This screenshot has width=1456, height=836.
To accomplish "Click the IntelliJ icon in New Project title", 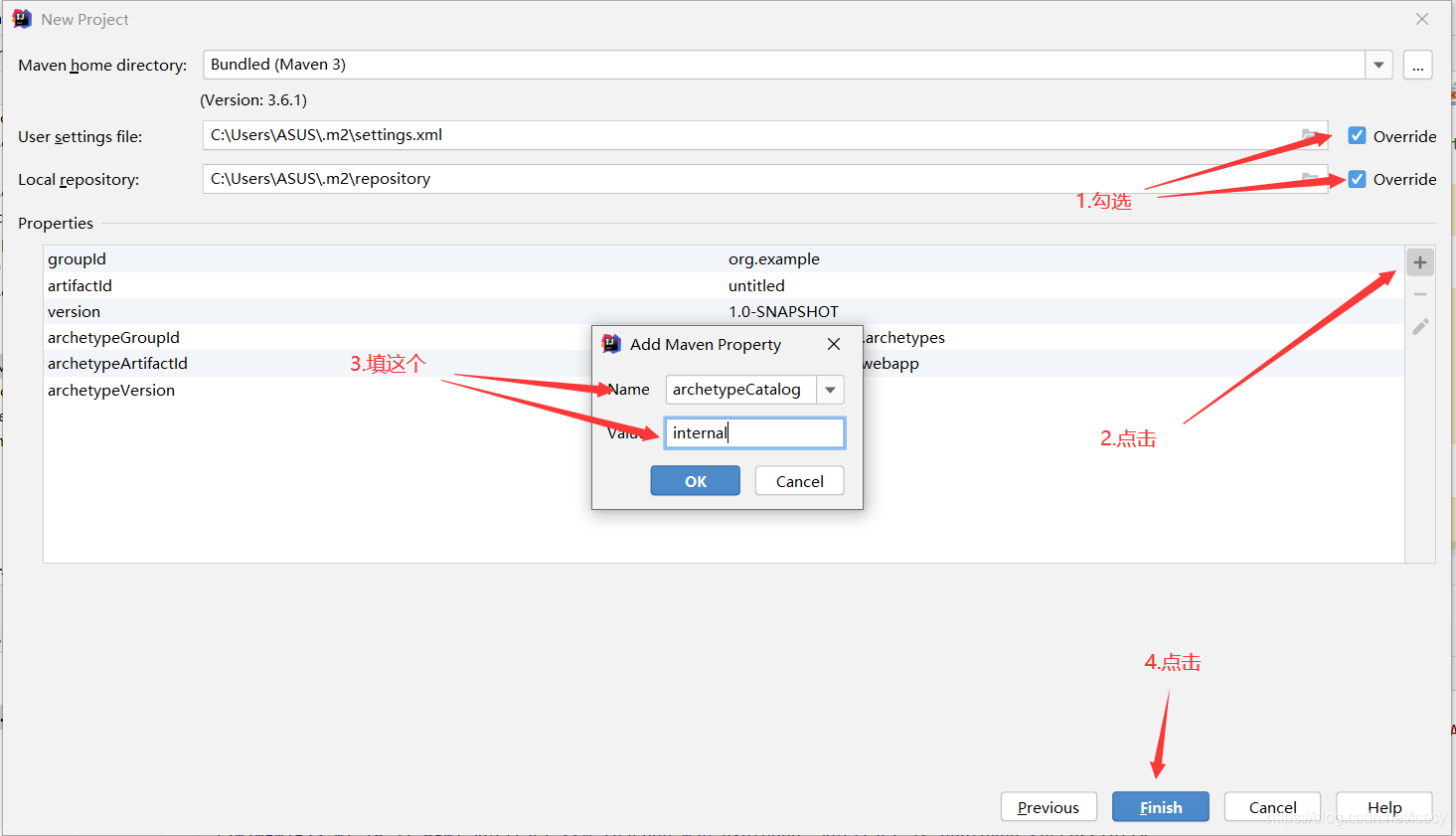I will click(22, 19).
